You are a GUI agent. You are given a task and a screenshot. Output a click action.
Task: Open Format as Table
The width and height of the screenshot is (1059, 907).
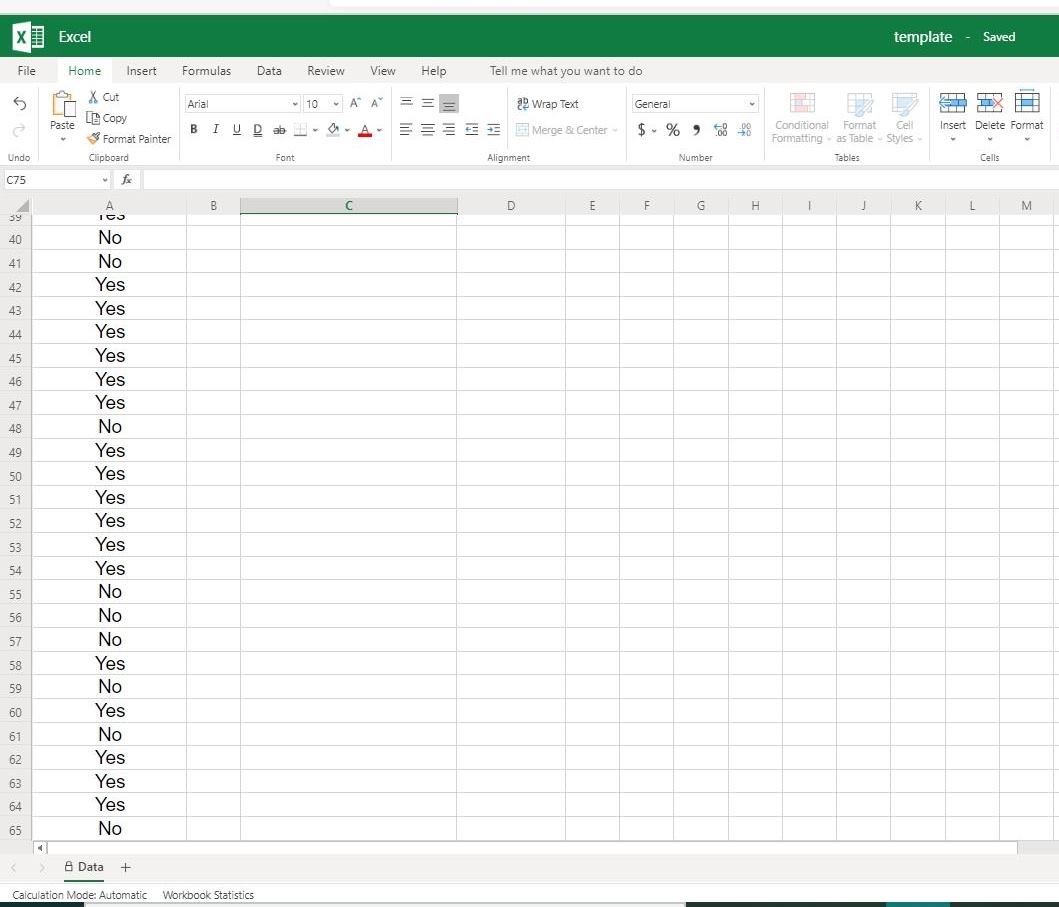coord(859,118)
